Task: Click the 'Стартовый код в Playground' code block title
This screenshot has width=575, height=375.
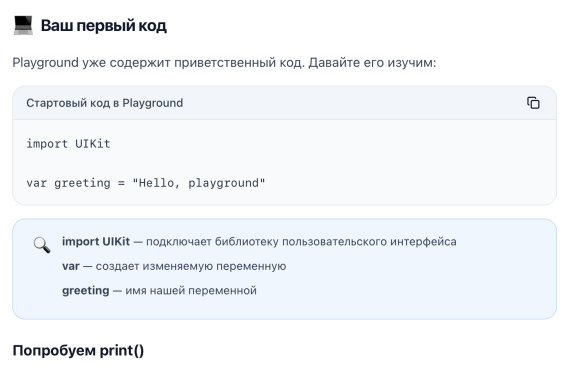Action: (105, 103)
